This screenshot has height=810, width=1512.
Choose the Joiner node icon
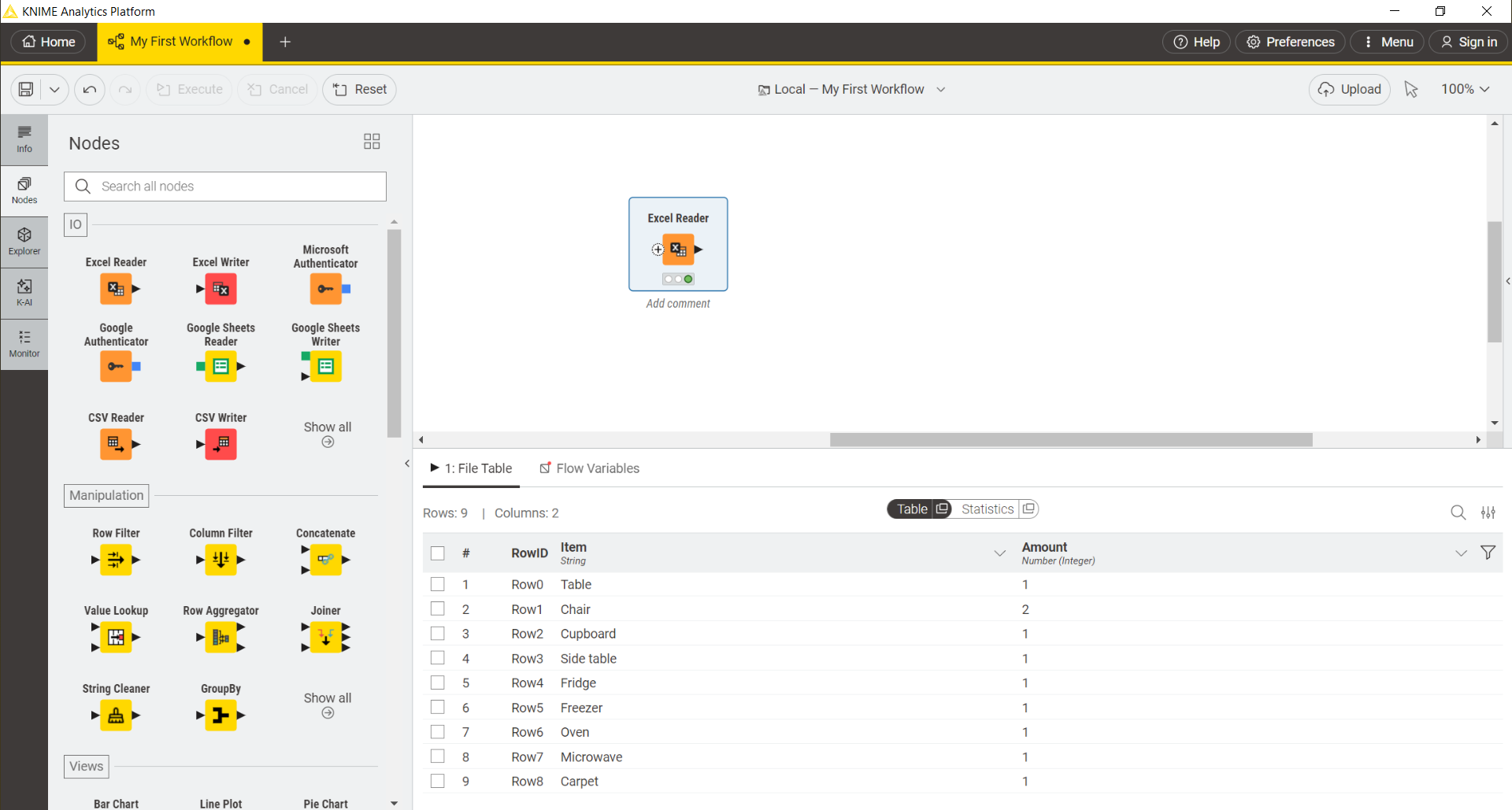[x=325, y=638]
